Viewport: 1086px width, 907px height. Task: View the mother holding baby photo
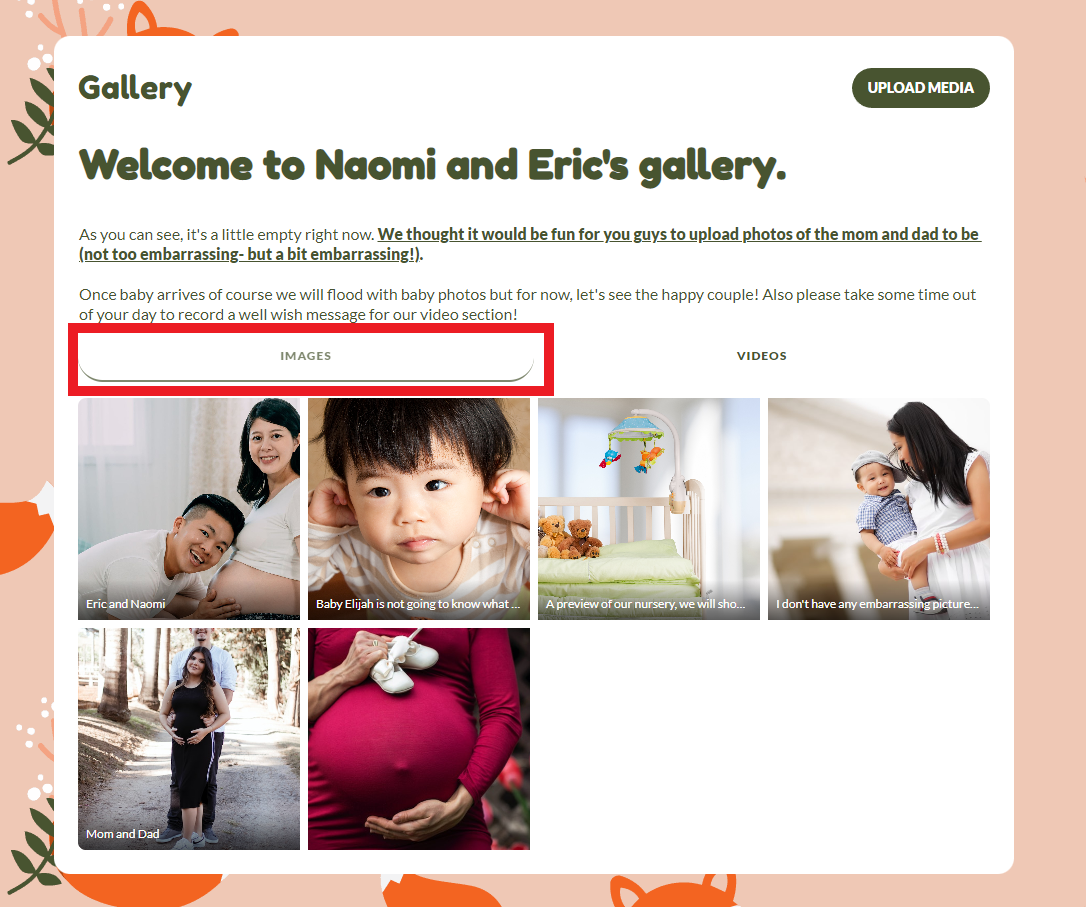coord(879,509)
